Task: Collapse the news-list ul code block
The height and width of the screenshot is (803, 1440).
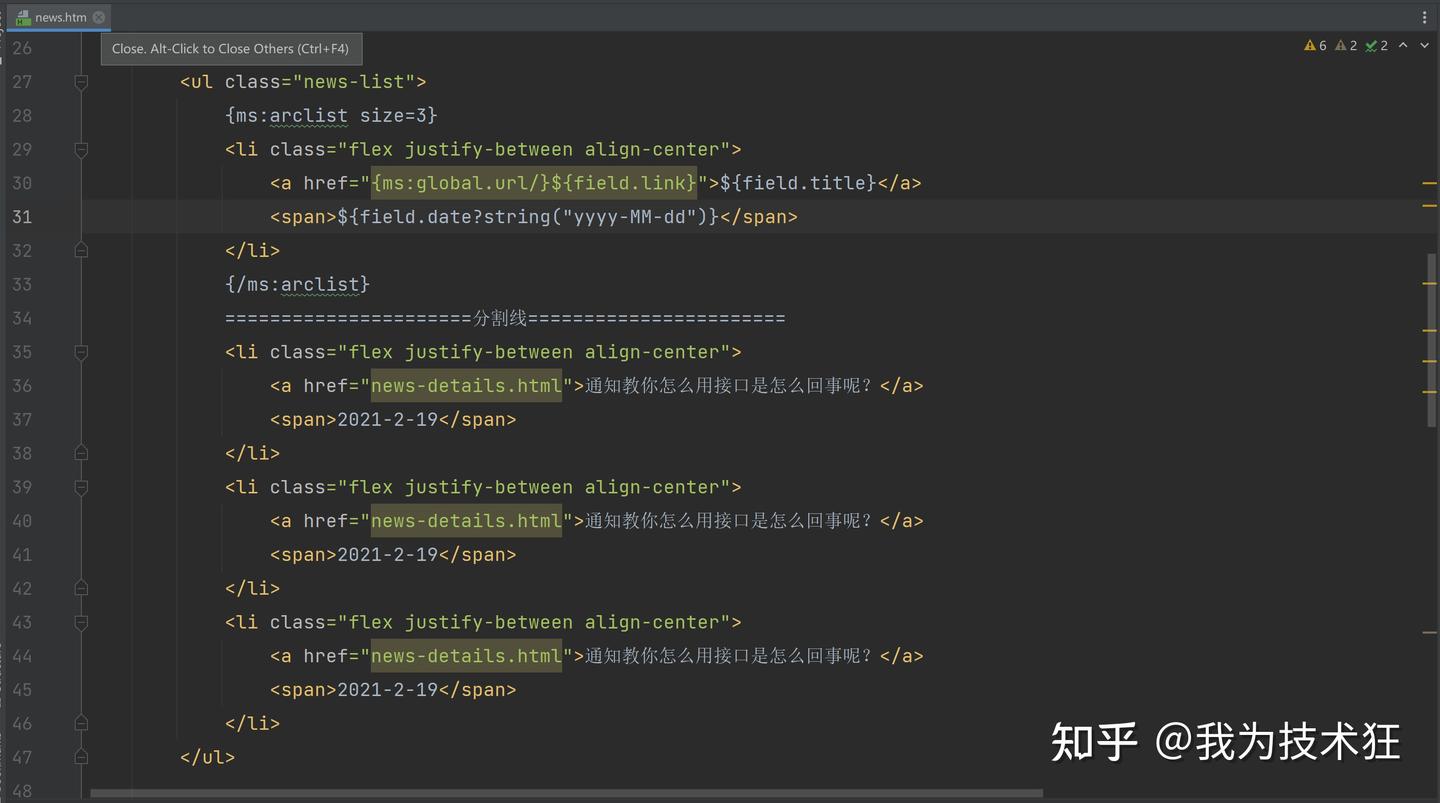Action: tap(81, 82)
